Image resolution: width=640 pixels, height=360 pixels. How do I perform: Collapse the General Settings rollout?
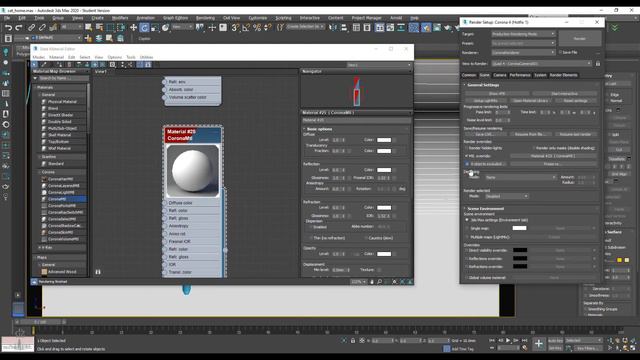[x=483, y=85]
